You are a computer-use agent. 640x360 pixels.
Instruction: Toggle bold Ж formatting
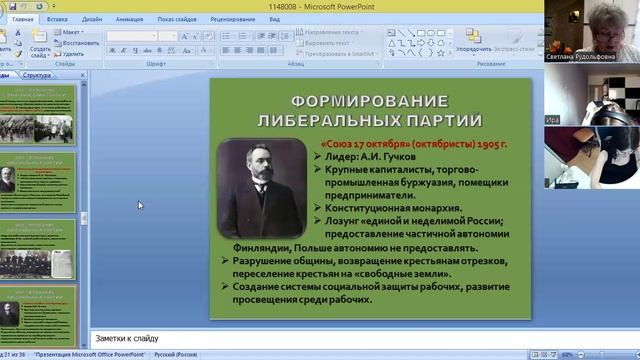(112, 50)
